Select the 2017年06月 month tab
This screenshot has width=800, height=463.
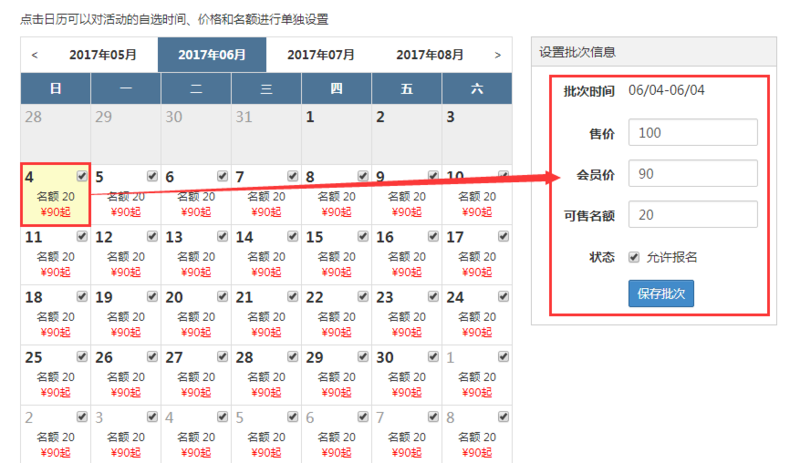pyautogui.click(x=212, y=55)
